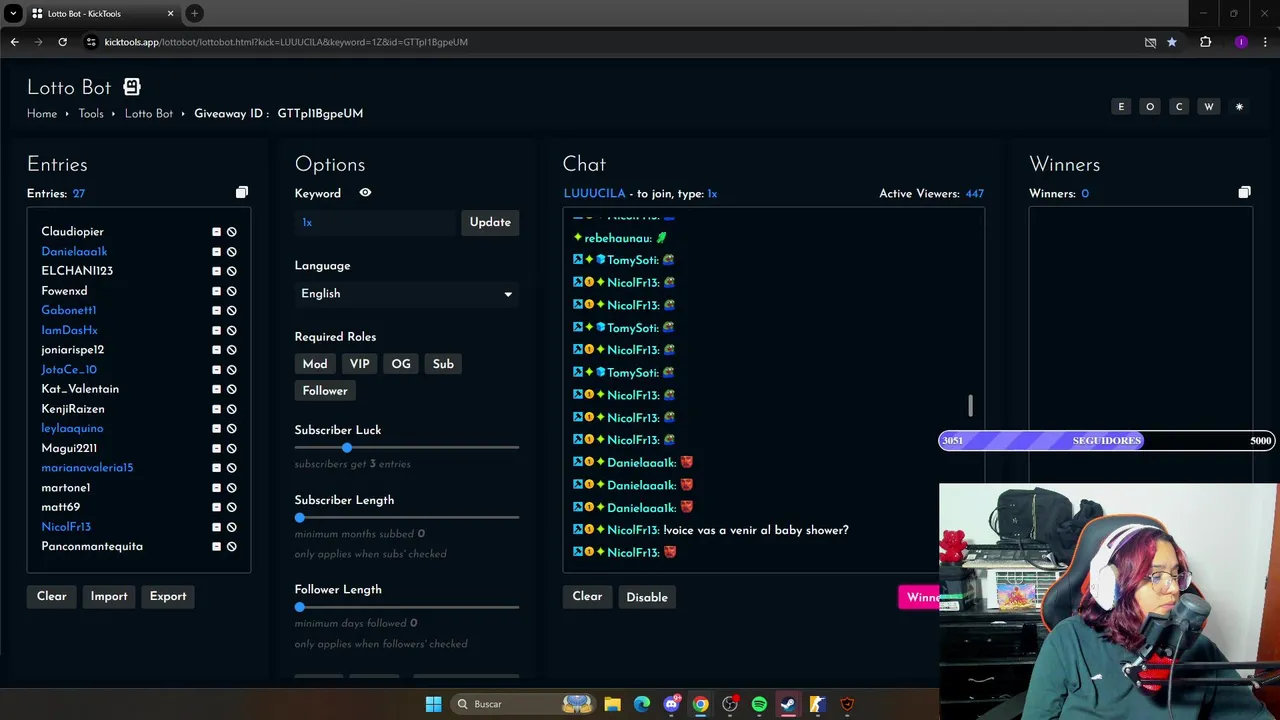Remove IamDasHx entry with the minus icon
The height and width of the screenshot is (720, 1280).
point(216,330)
